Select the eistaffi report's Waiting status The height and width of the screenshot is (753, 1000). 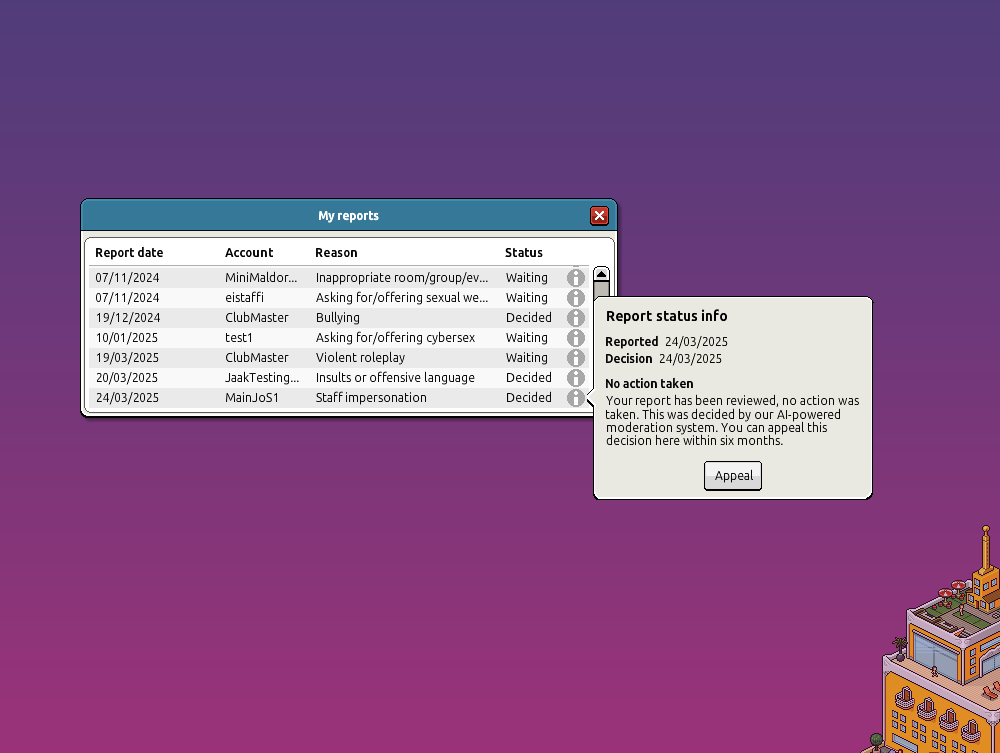pyautogui.click(x=526, y=298)
